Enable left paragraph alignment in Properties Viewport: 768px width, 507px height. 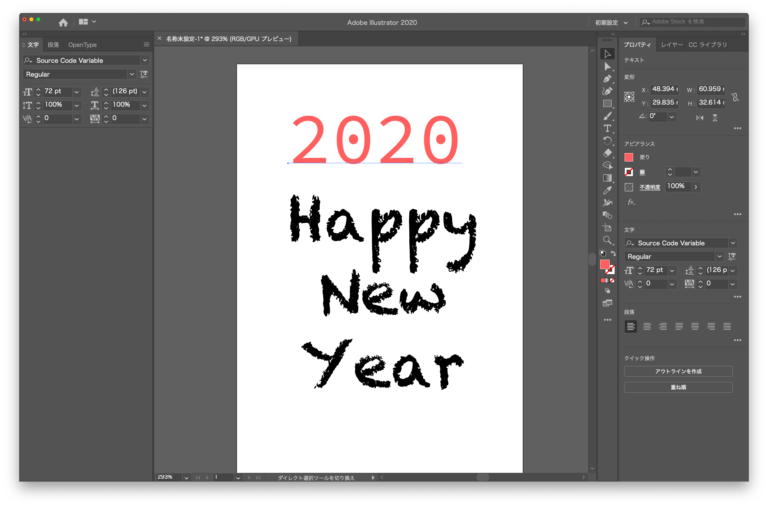pos(631,326)
